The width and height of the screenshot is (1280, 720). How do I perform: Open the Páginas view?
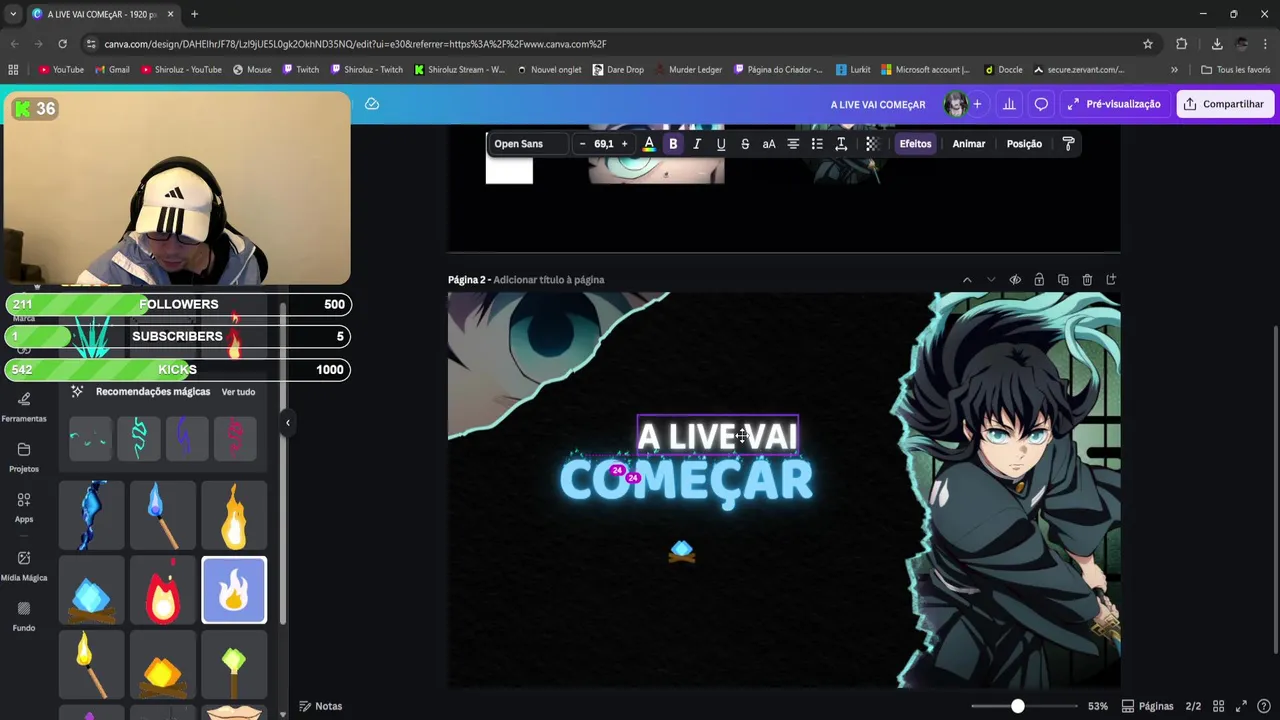tap(1147, 706)
